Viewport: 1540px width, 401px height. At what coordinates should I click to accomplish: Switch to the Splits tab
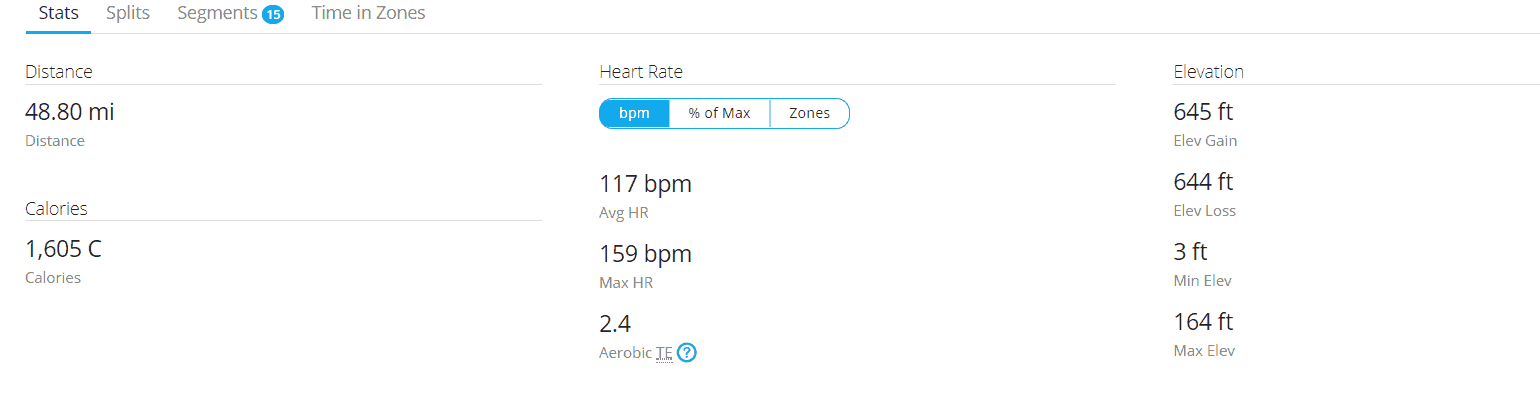click(x=128, y=14)
